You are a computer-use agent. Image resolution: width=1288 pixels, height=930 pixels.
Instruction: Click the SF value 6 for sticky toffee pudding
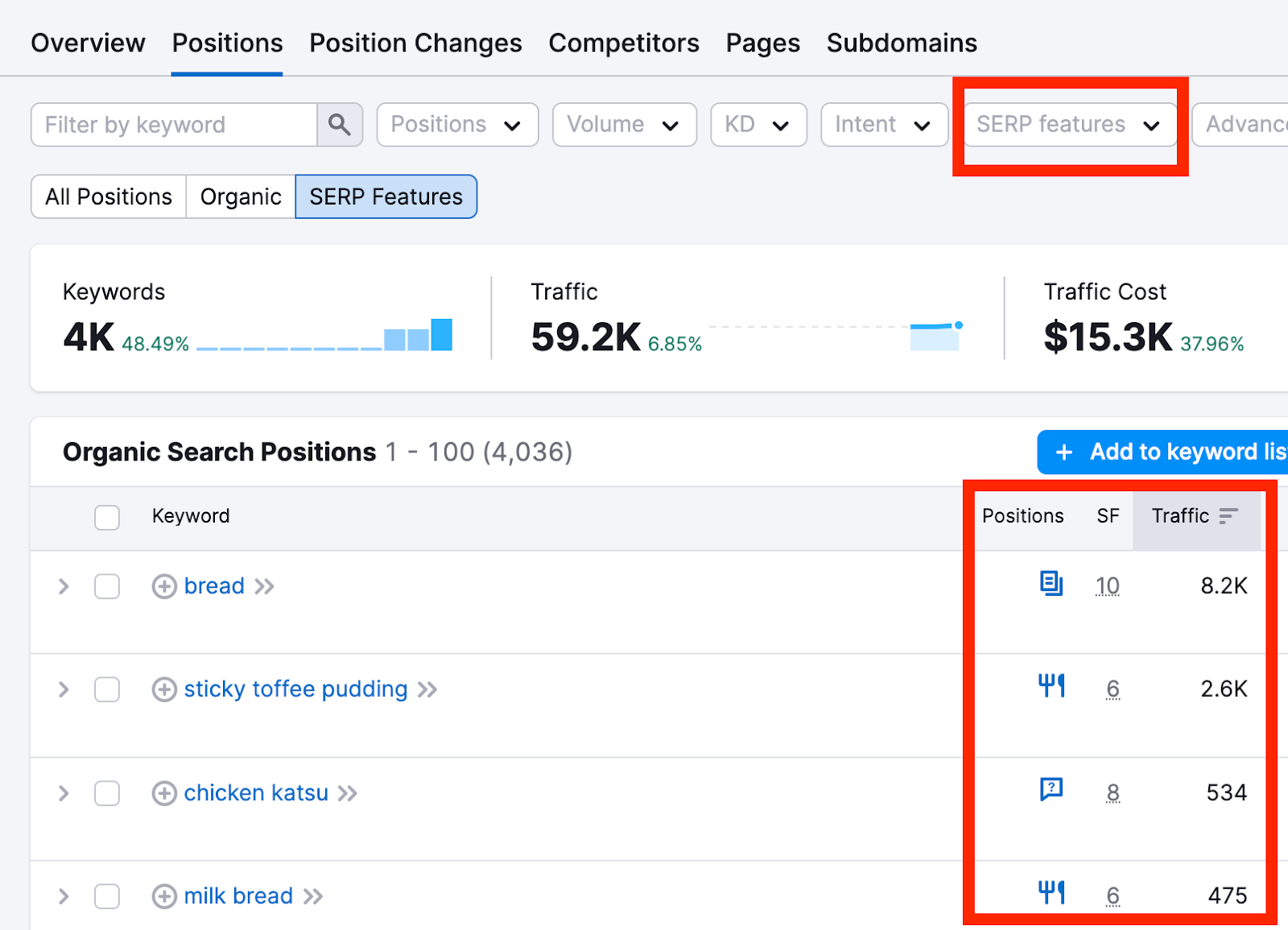[1113, 689]
